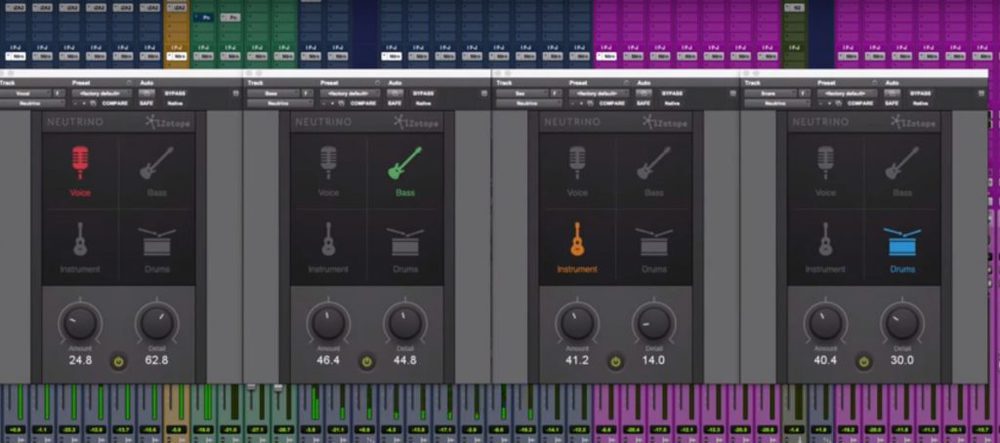Screen dimensions: 1000x443
Task: Select Drums mode in the Vocal track Neutrino
Action: pos(156,249)
